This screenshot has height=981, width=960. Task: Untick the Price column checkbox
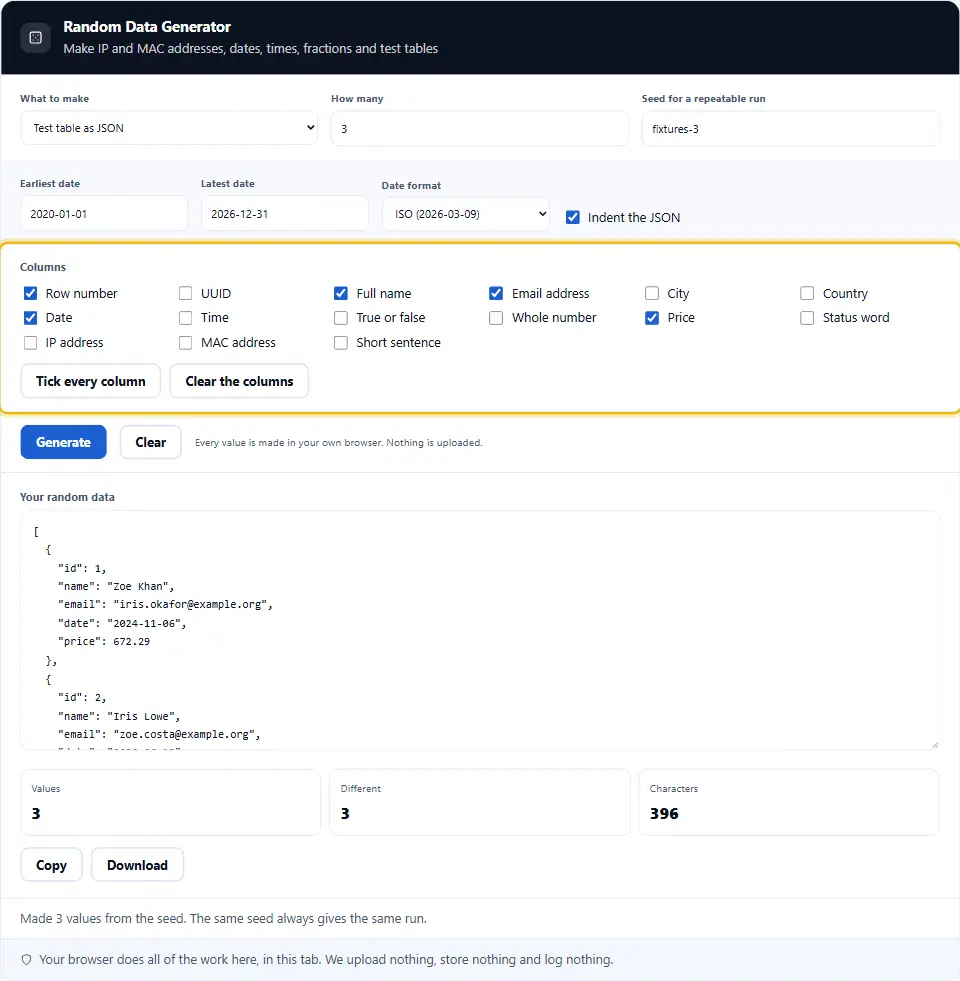coord(651,318)
